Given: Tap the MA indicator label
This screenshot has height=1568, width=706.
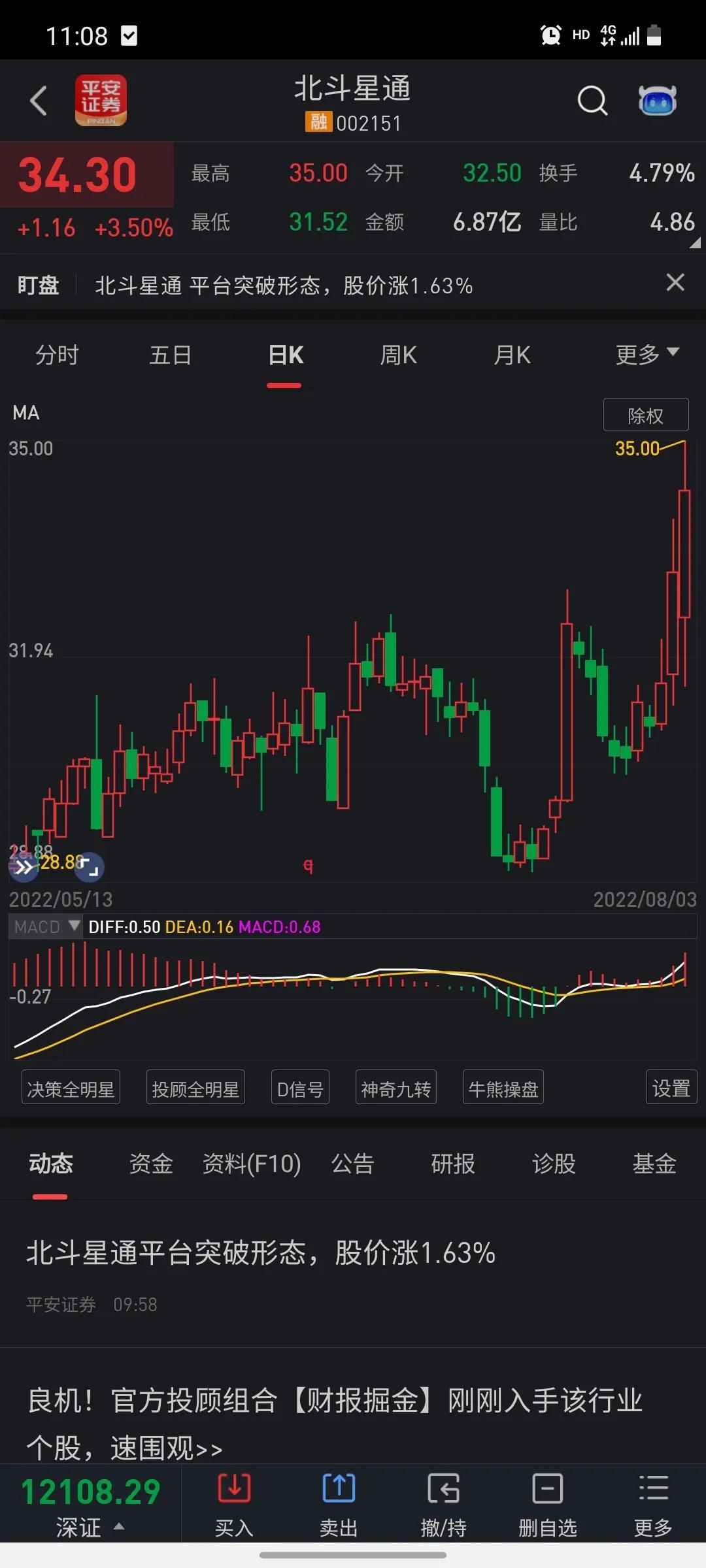Looking at the screenshot, I should 26,413.
